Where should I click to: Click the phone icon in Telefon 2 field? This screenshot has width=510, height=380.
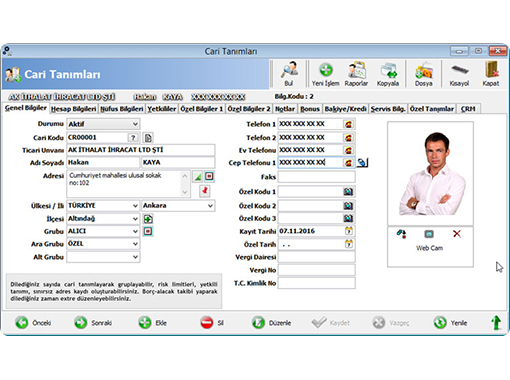pos(348,137)
